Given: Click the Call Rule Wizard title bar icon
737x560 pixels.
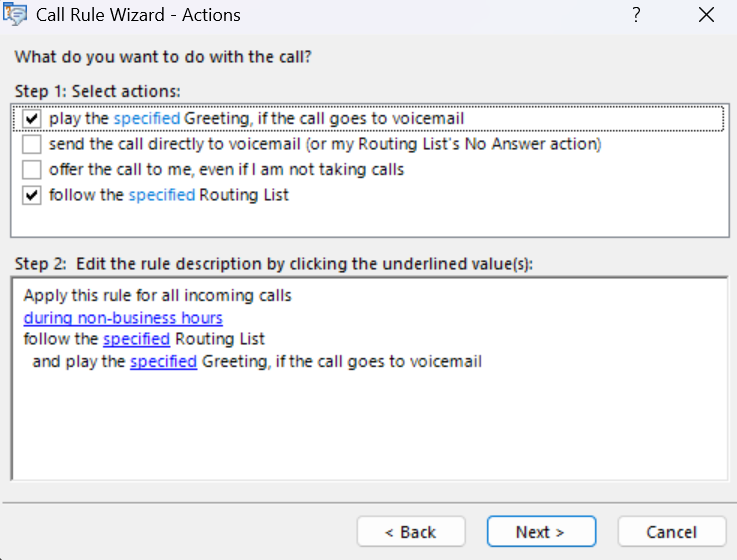Looking at the screenshot, I should coord(15,15).
